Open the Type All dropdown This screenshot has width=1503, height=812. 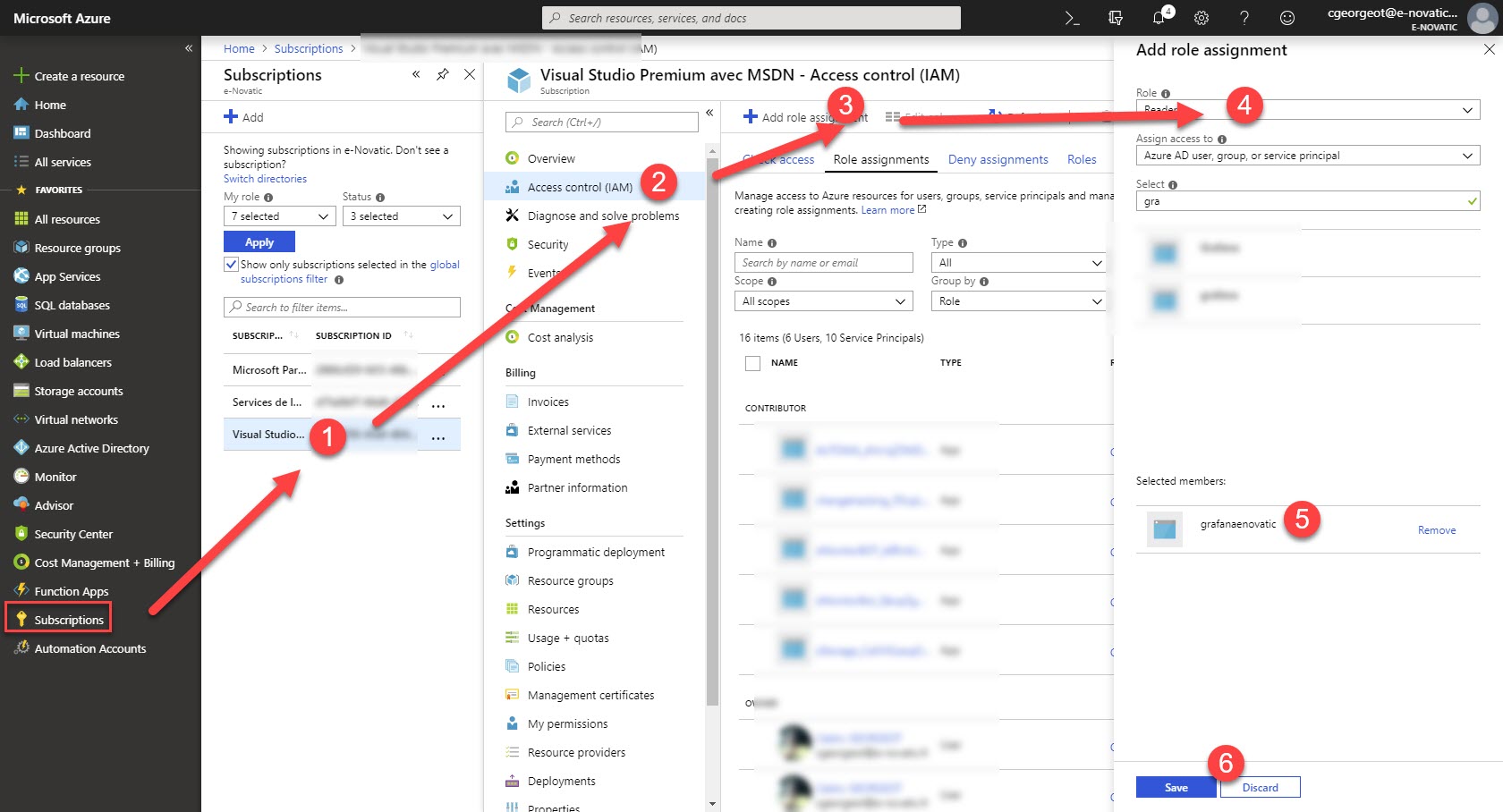(1018, 263)
